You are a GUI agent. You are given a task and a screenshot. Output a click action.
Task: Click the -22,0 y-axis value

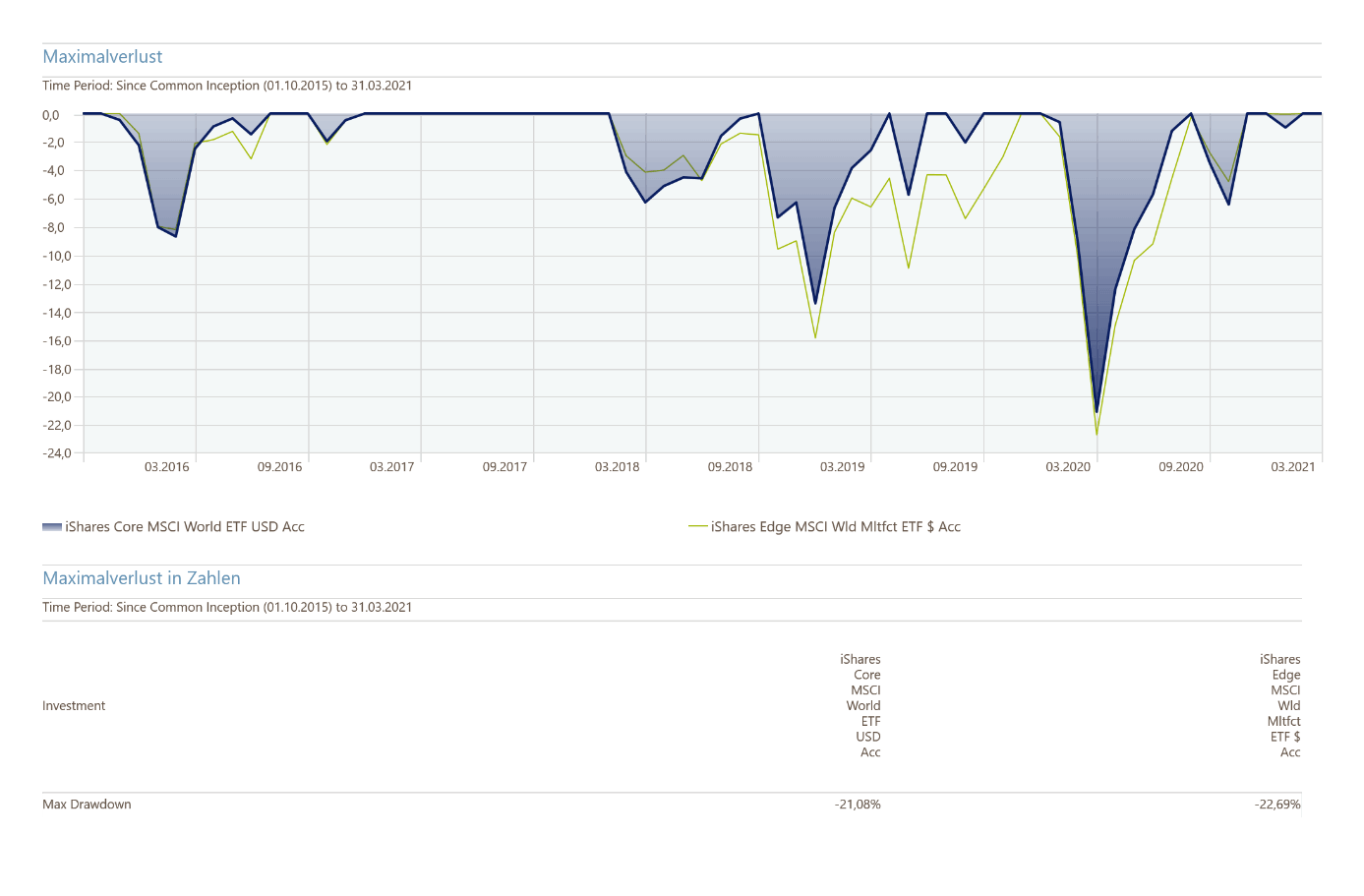[x=57, y=426]
